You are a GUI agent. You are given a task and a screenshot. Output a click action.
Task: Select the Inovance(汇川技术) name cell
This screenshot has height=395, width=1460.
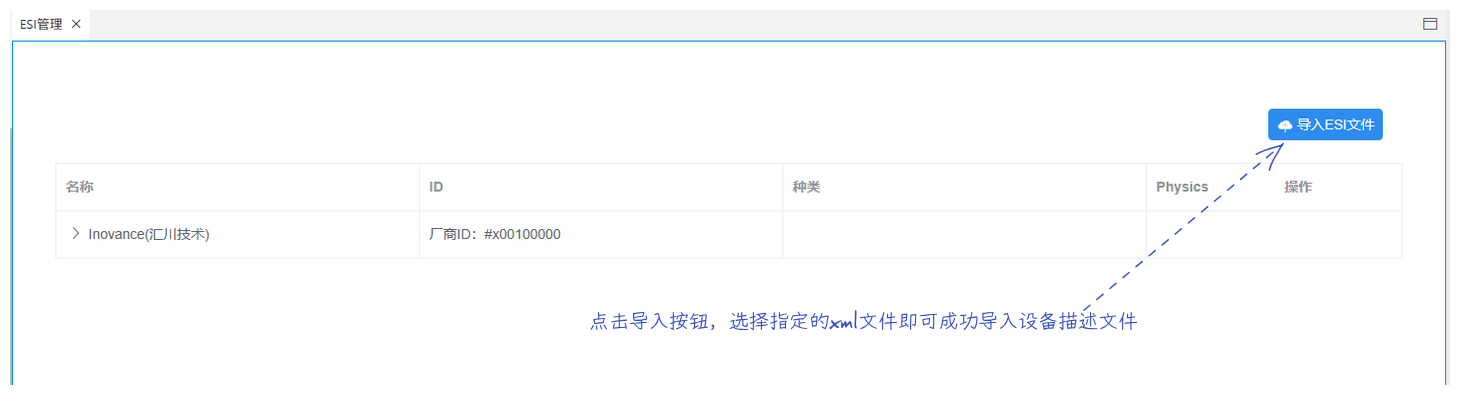tap(238, 234)
